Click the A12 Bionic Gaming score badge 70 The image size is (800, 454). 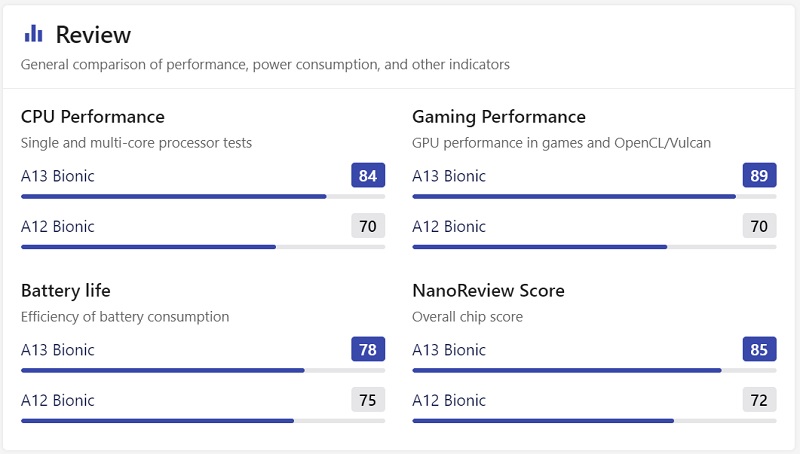[759, 226]
